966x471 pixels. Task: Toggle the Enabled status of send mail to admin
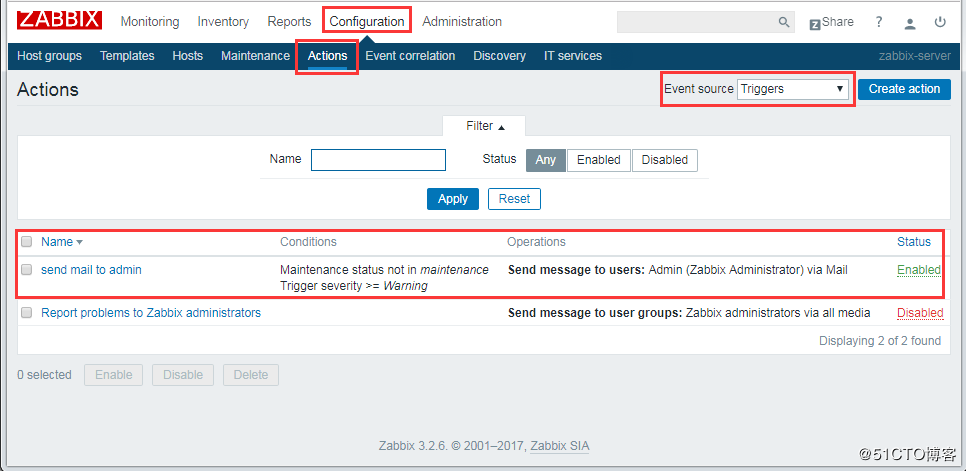point(919,270)
